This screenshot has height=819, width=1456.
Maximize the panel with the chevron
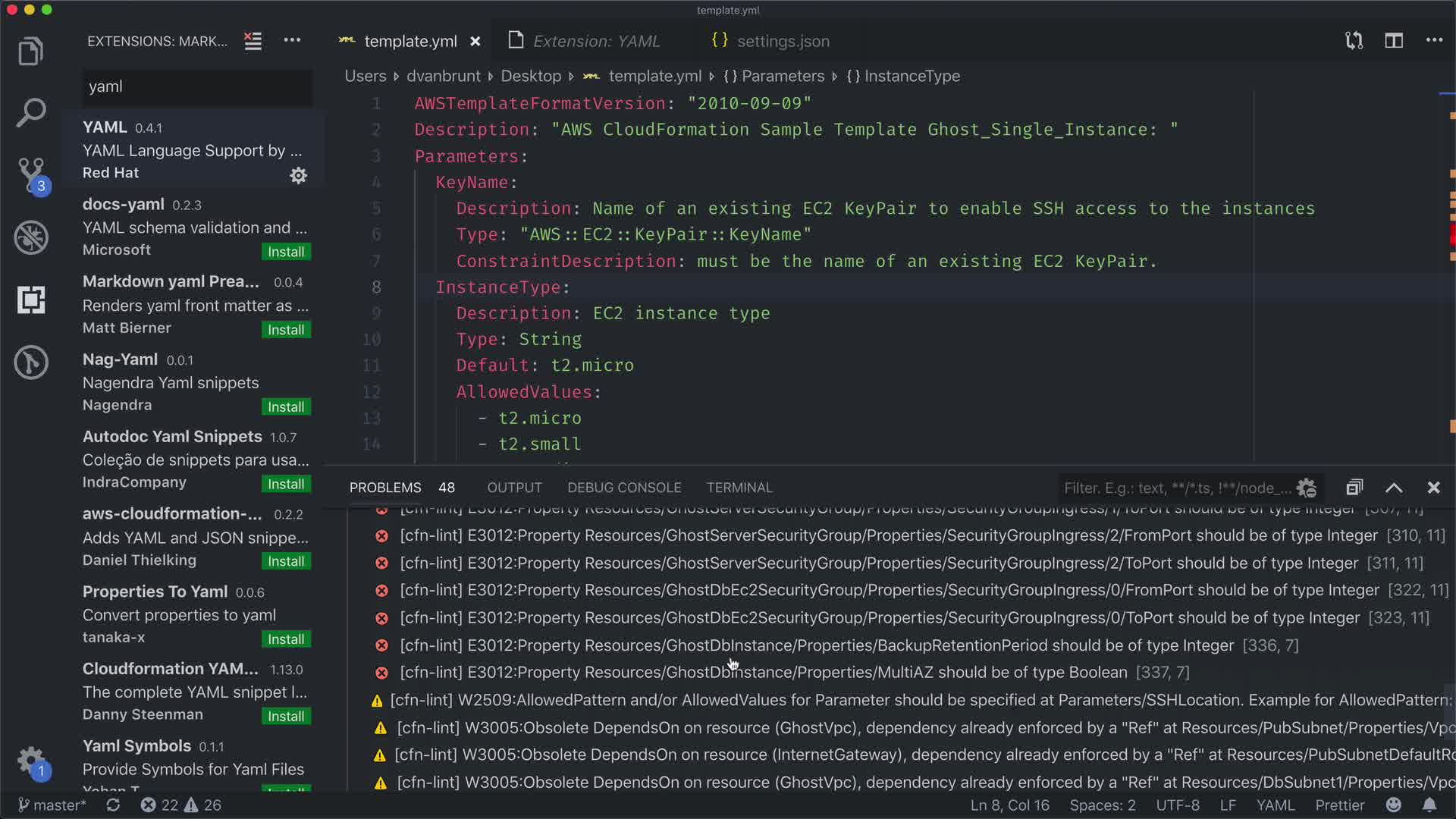pyautogui.click(x=1394, y=488)
